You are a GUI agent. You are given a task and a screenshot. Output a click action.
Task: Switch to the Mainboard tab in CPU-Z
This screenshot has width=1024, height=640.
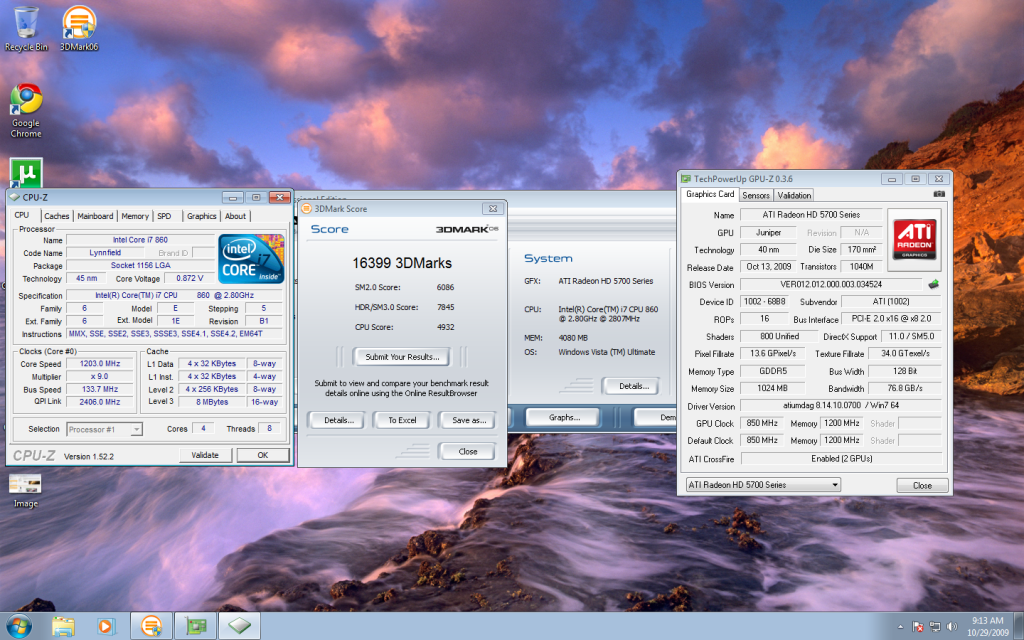tap(95, 216)
